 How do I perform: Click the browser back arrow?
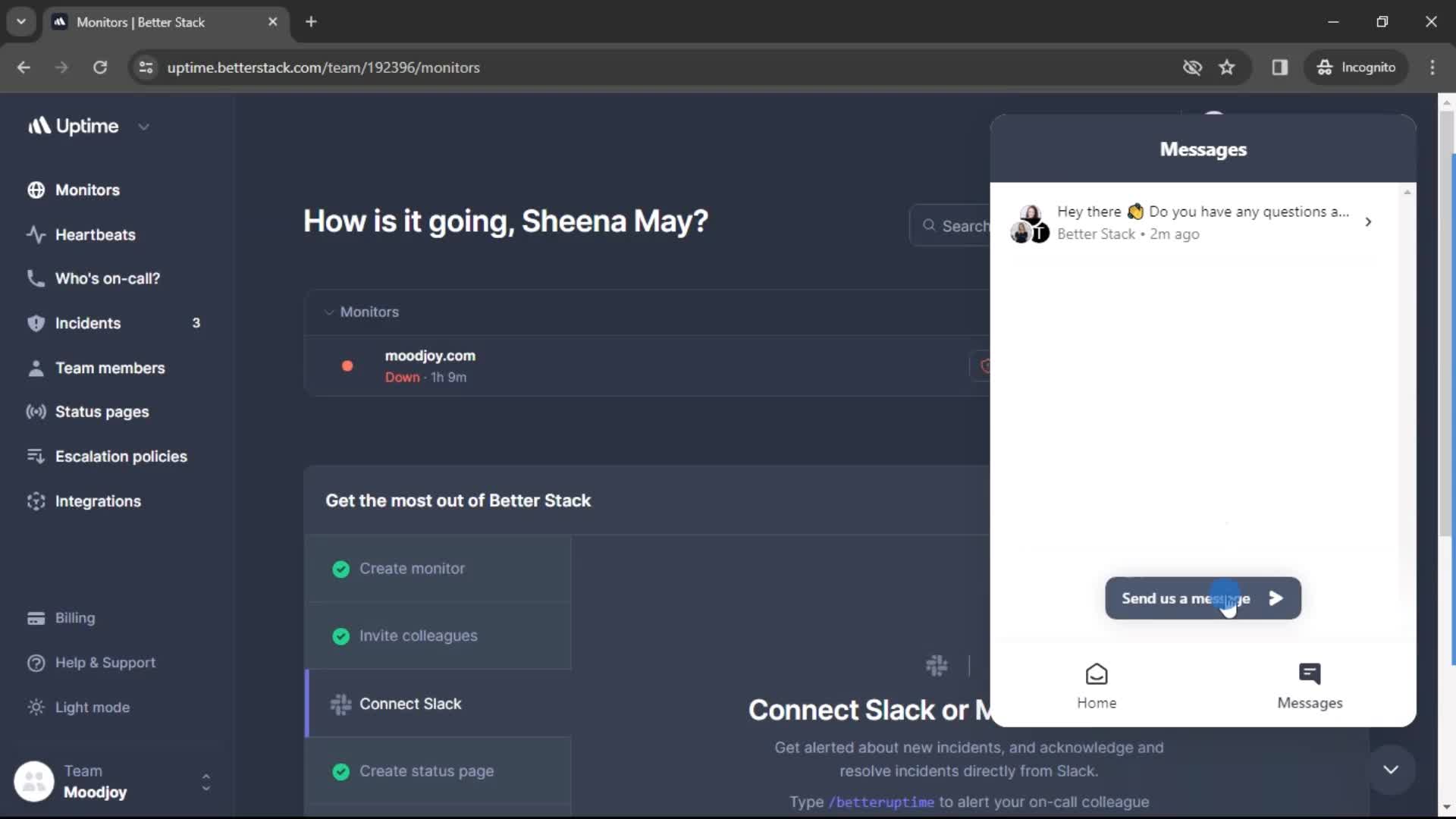[x=24, y=67]
